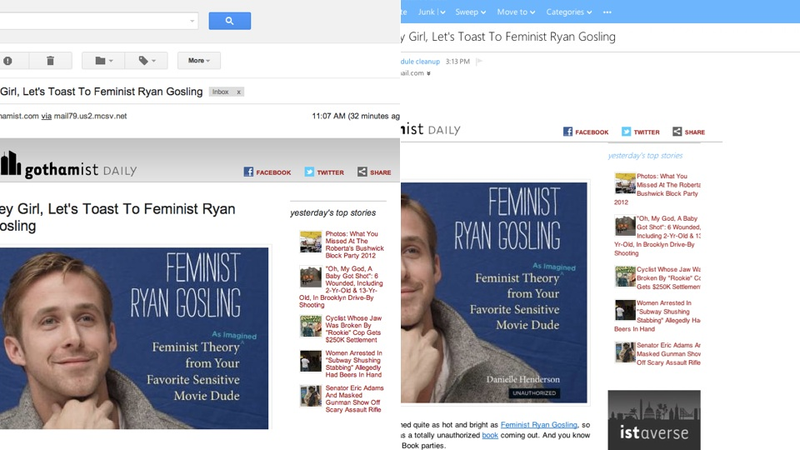Click 'via' link in Gmail sender line
800x450 pixels.
[46, 116]
